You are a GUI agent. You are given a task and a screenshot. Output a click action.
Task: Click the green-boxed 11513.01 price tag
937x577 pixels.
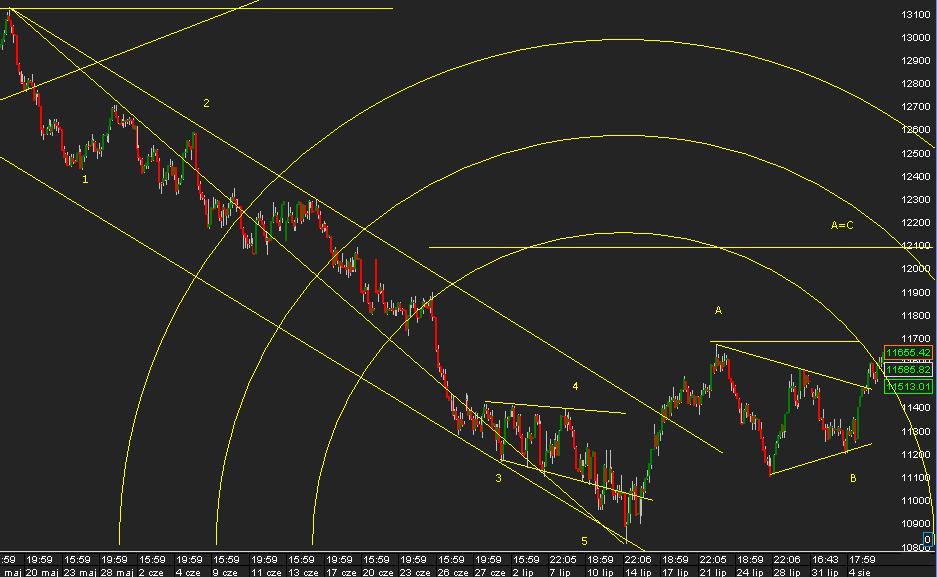click(x=908, y=386)
